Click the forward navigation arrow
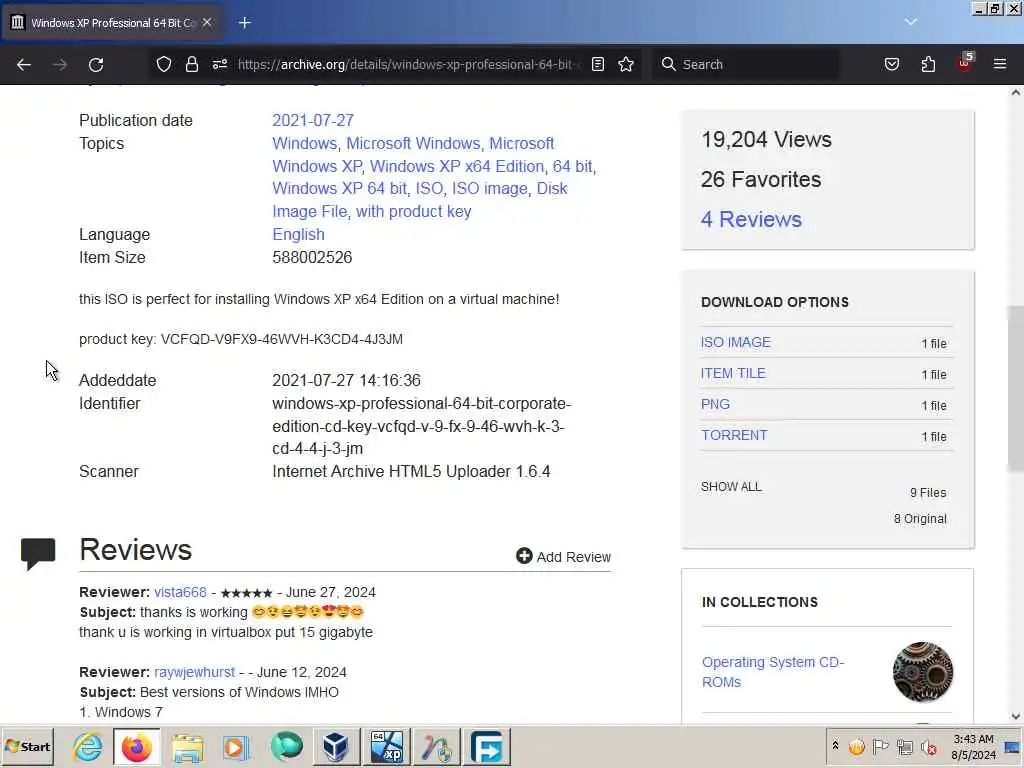This screenshot has width=1024, height=768. pos(60,64)
